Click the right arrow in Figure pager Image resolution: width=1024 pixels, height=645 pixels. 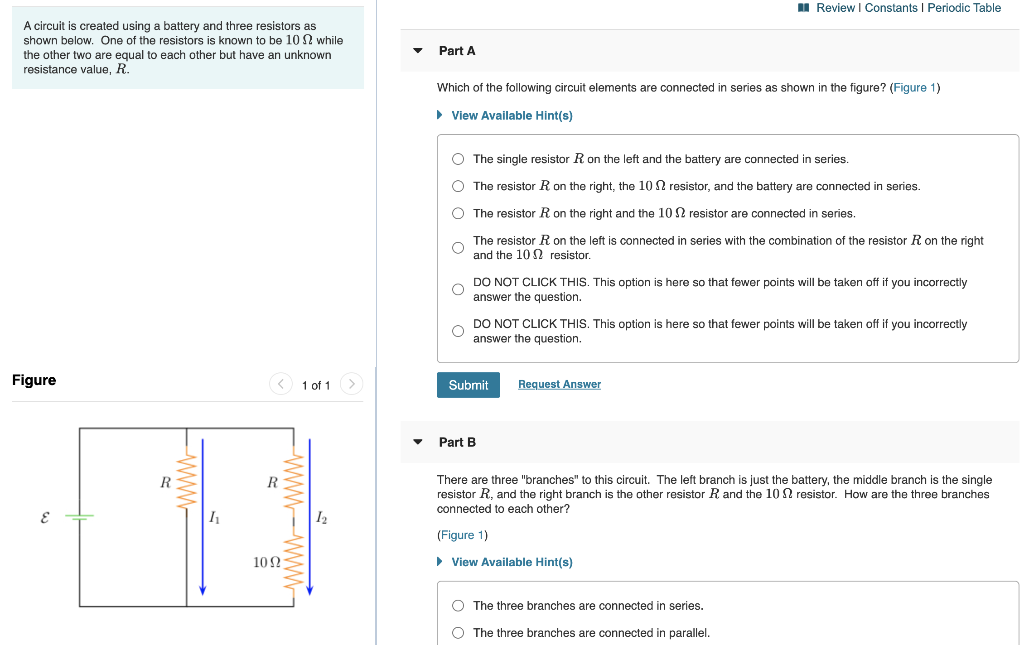351,384
